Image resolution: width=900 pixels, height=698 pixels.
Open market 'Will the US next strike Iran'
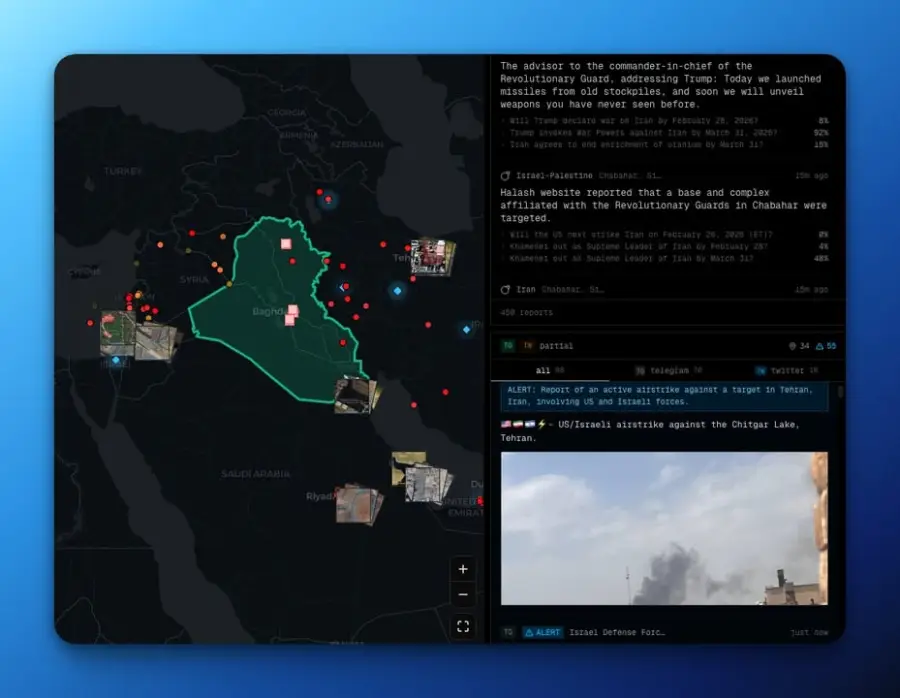tap(664, 234)
